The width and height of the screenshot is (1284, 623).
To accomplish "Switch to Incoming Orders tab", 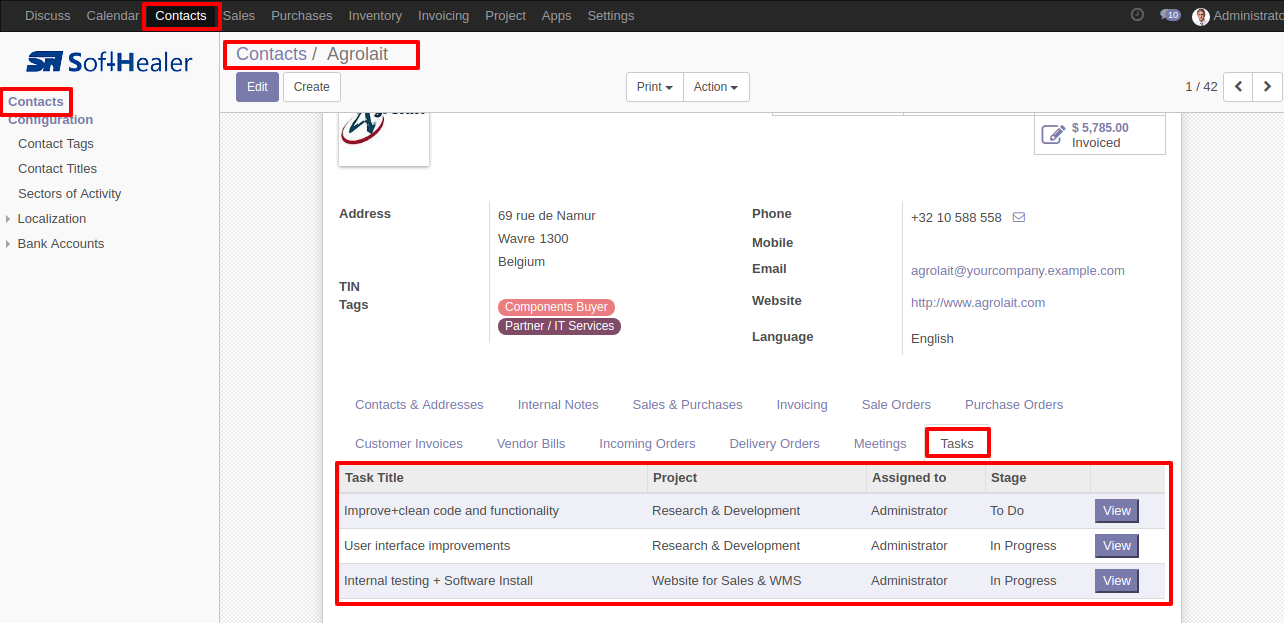I will (x=647, y=444).
